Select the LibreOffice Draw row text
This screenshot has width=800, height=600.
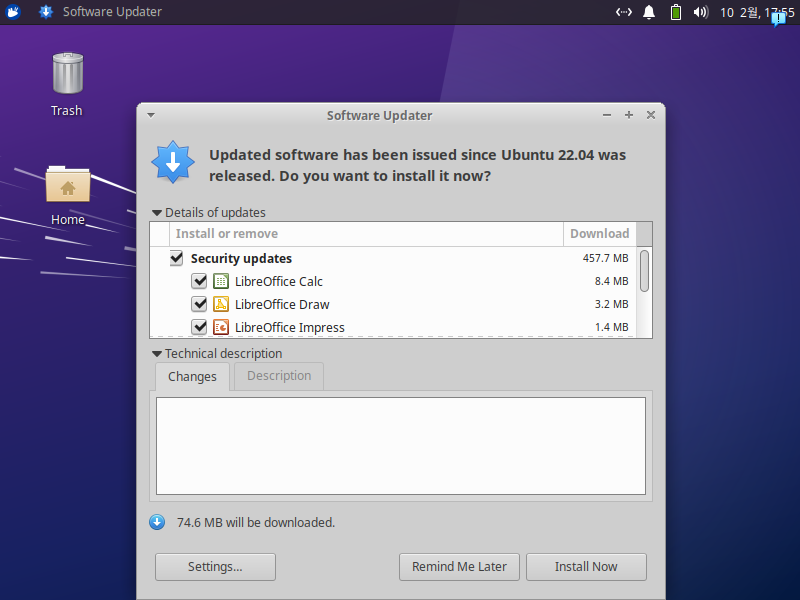(x=282, y=305)
